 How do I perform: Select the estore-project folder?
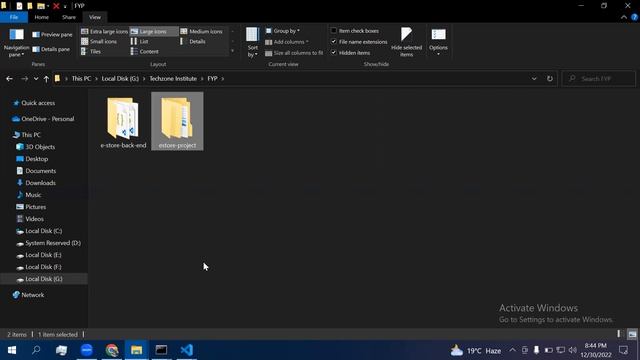point(177,121)
